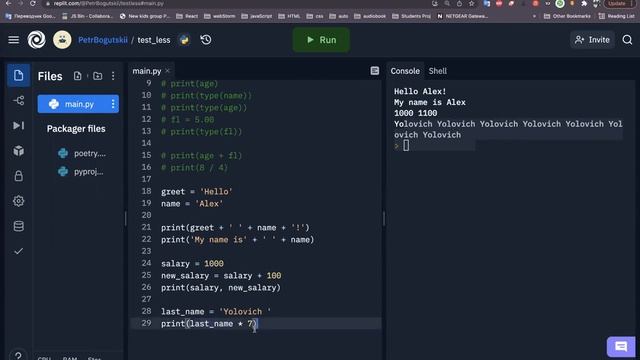Open the Database sidebar icon
The width and height of the screenshot is (640, 360).
click(x=18, y=226)
